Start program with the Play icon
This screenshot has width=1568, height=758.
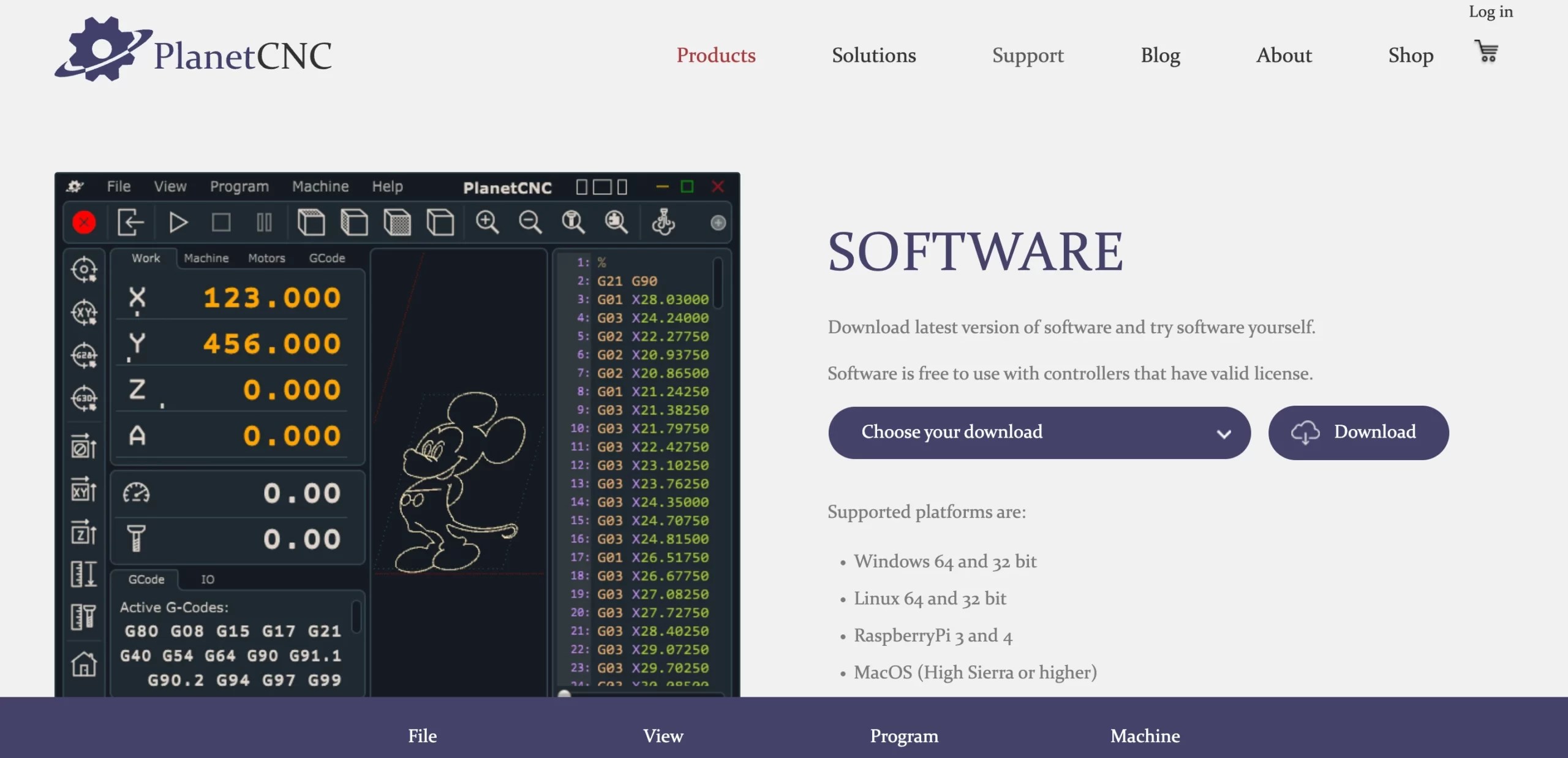pyautogui.click(x=178, y=222)
